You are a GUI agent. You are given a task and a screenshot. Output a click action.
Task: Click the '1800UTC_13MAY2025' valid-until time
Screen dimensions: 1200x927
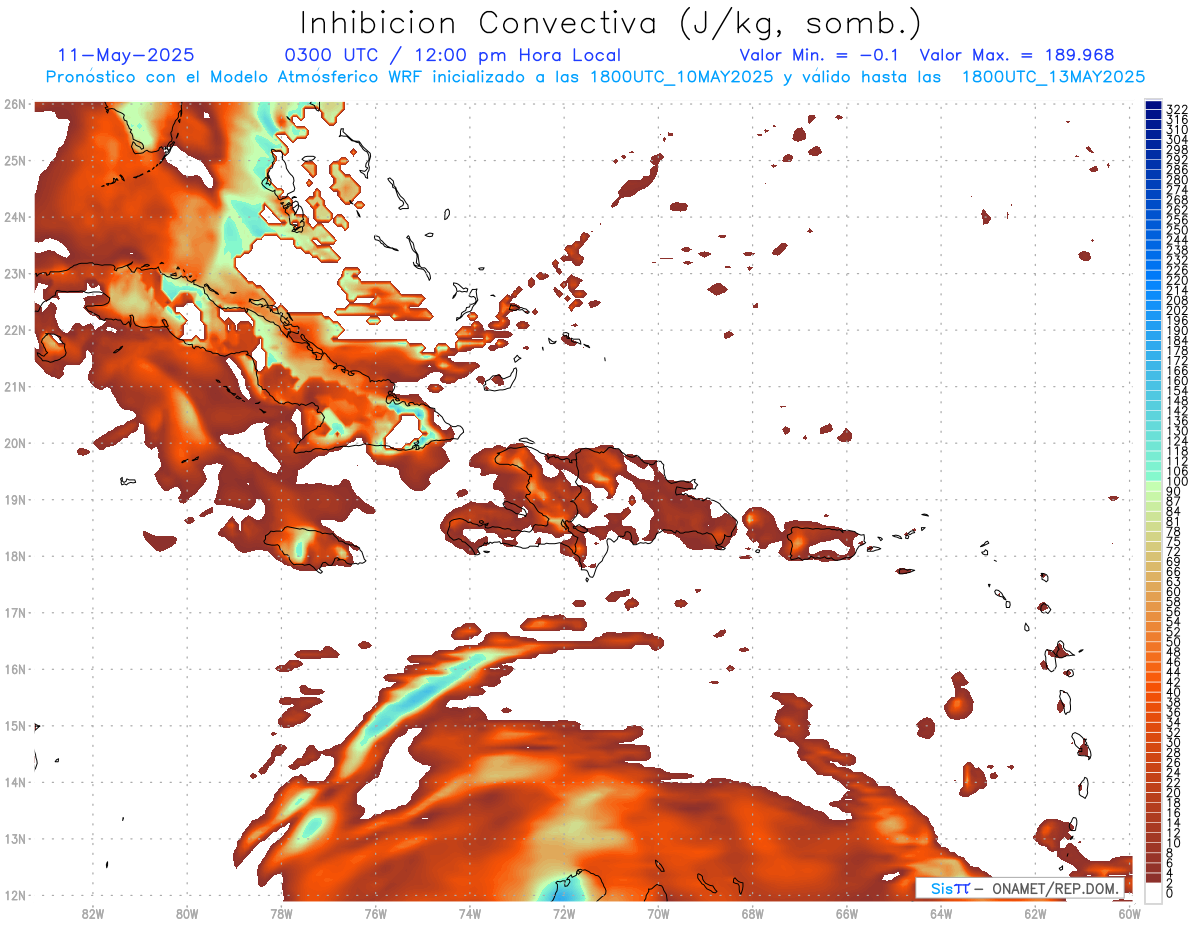pos(1053,77)
